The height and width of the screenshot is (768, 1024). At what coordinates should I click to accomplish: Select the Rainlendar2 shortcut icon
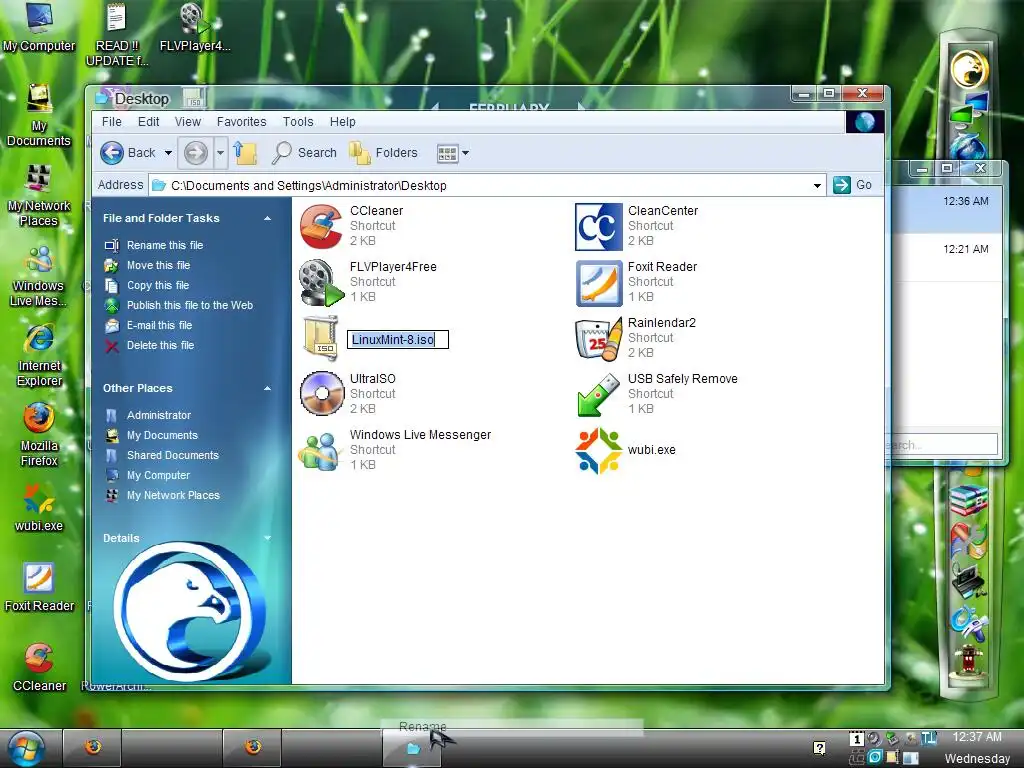[599, 338]
